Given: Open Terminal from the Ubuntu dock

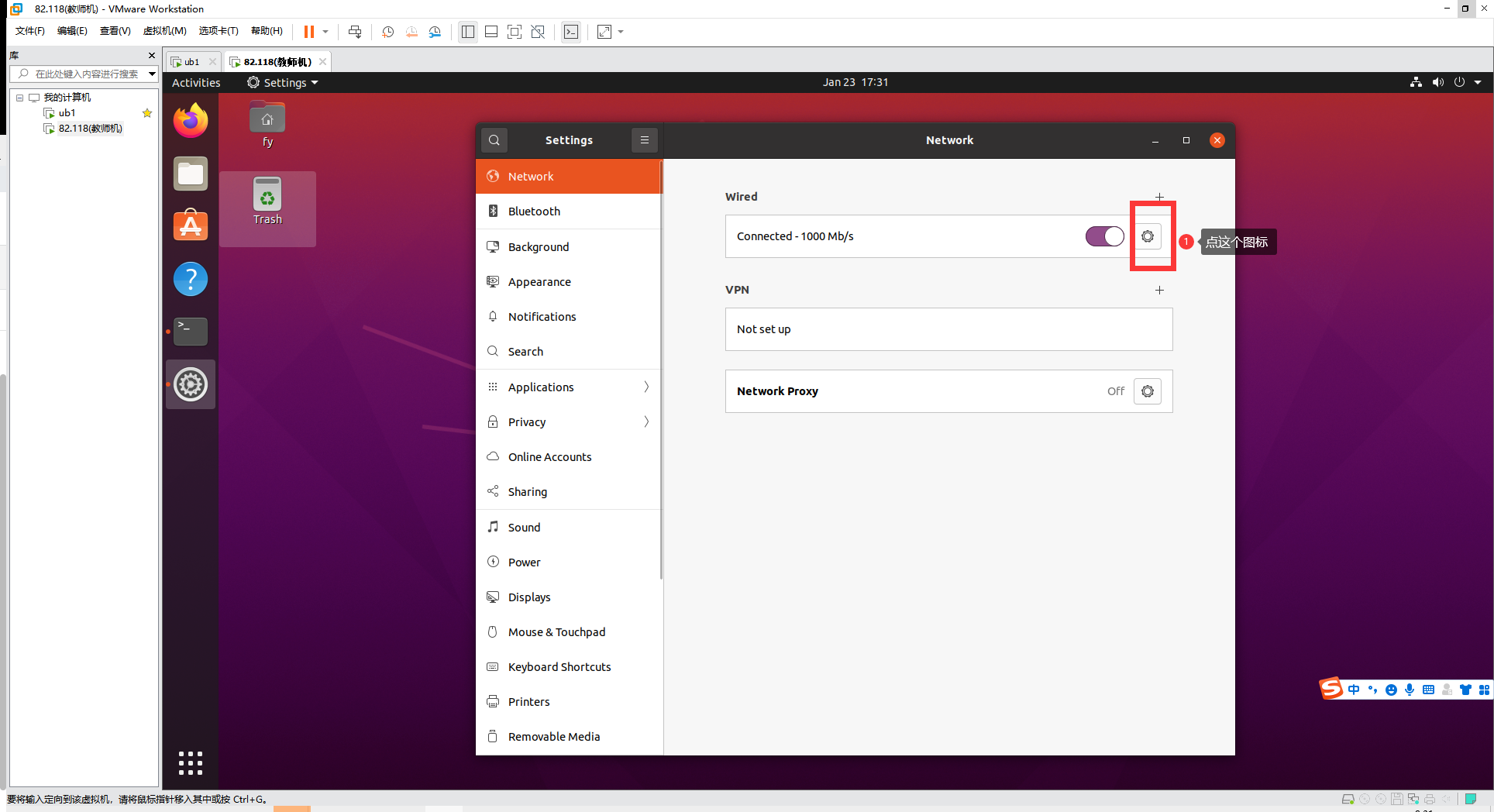Looking at the screenshot, I should [191, 332].
